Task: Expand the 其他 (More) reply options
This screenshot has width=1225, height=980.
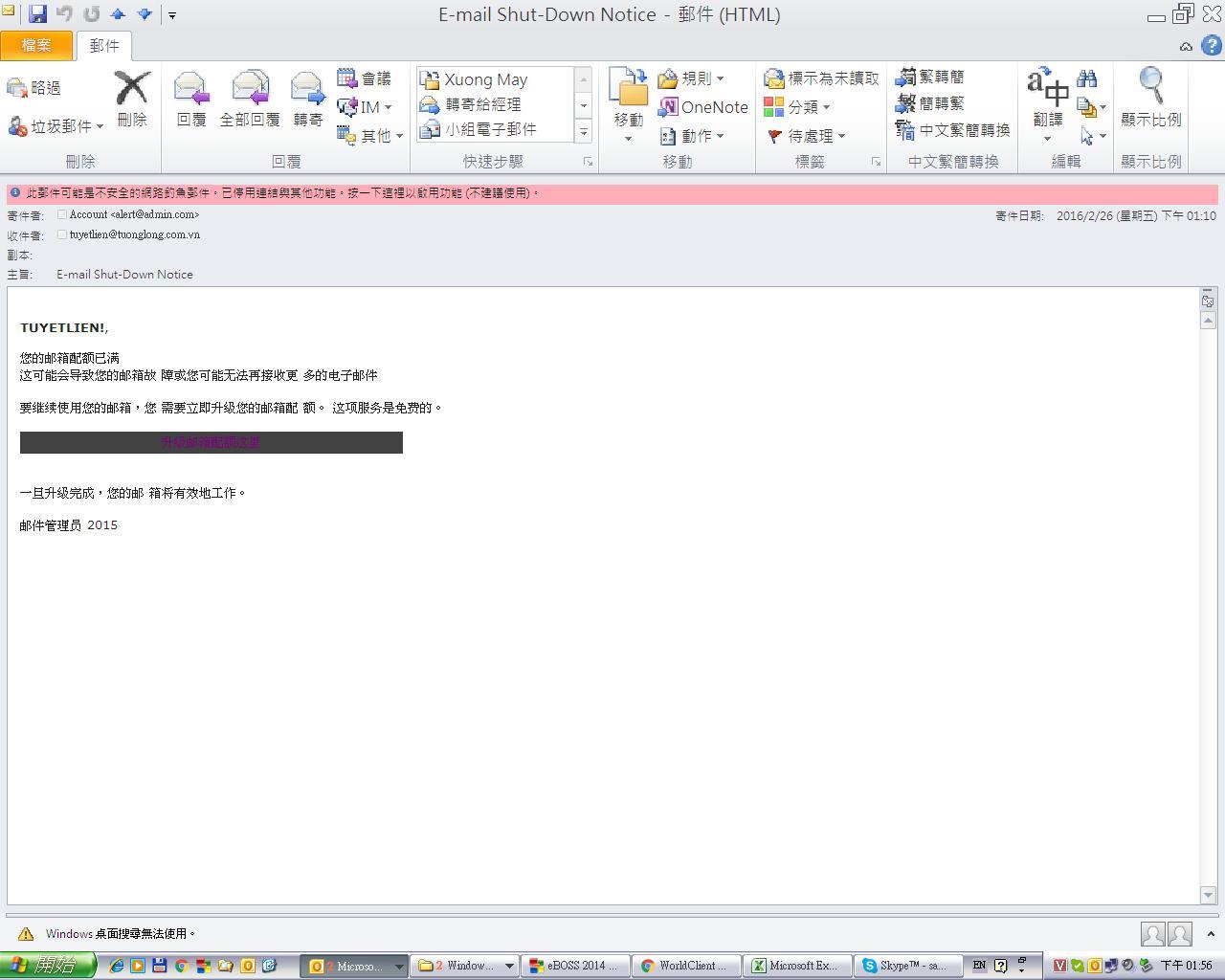Action: pyautogui.click(x=369, y=136)
